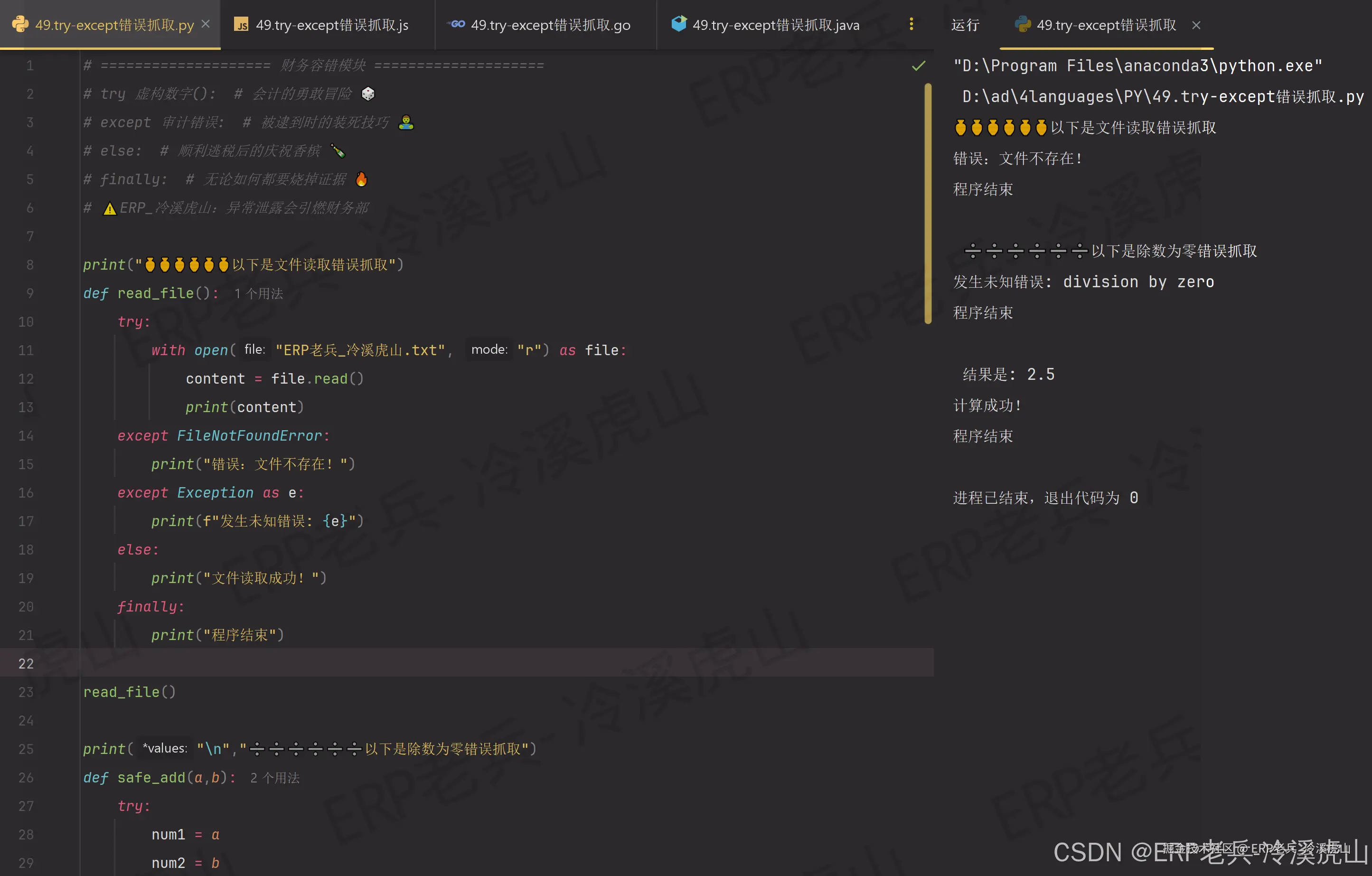Viewport: 1372px width, 876px height.
Task: Close the run output tab
Action: coord(1196,25)
